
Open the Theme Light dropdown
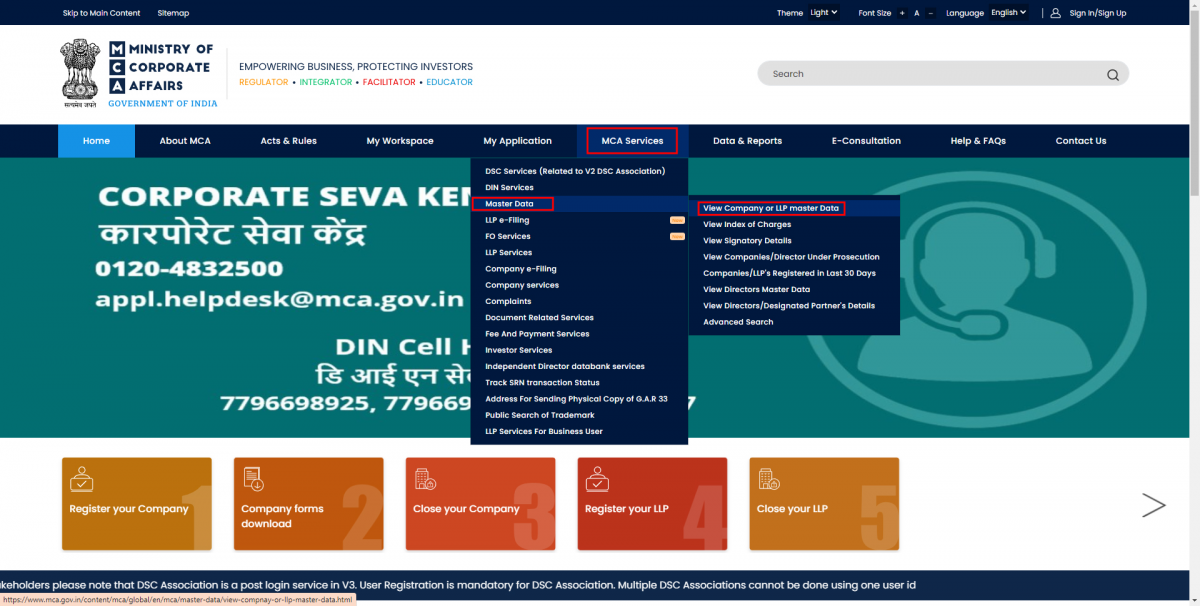click(824, 12)
